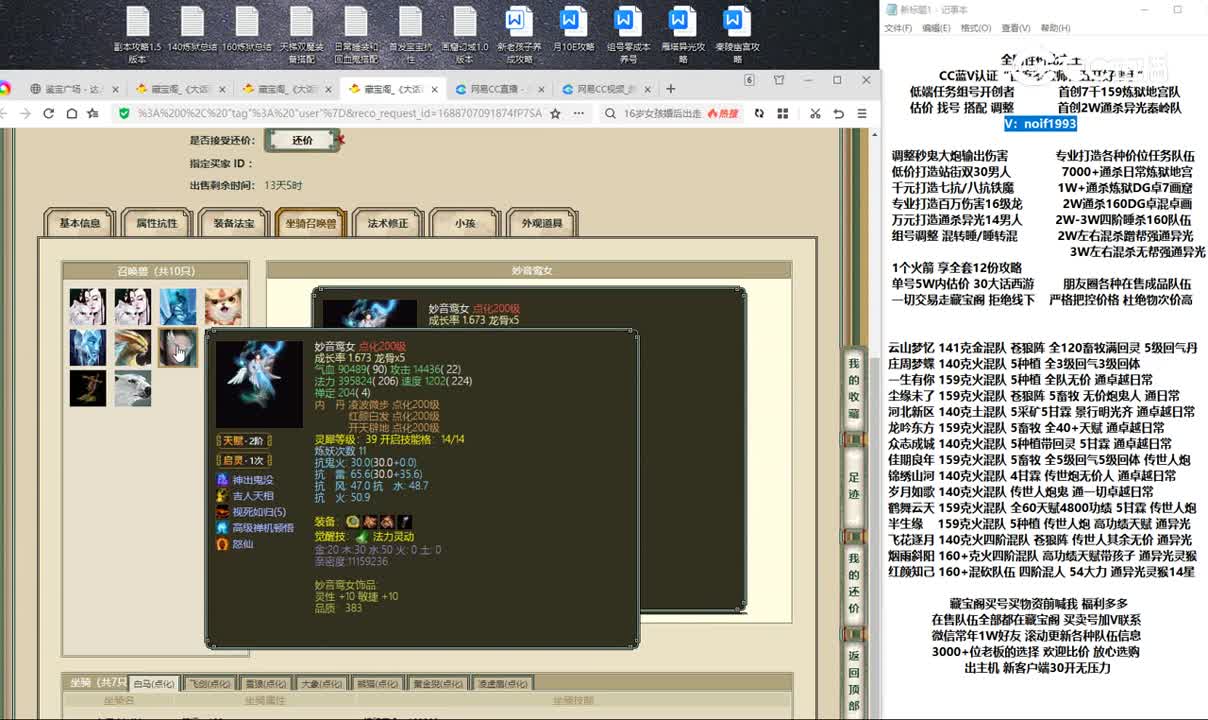Click the browser address bar URL
The image size is (1208, 720).
[339, 114]
